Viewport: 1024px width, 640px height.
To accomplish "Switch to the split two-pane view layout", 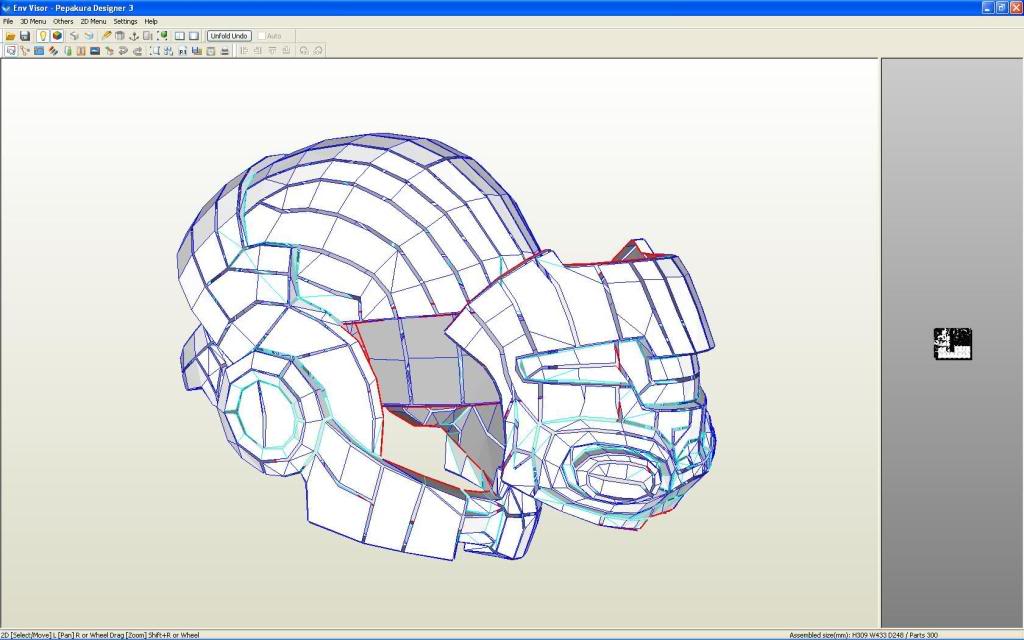I will [x=180, y=36].
